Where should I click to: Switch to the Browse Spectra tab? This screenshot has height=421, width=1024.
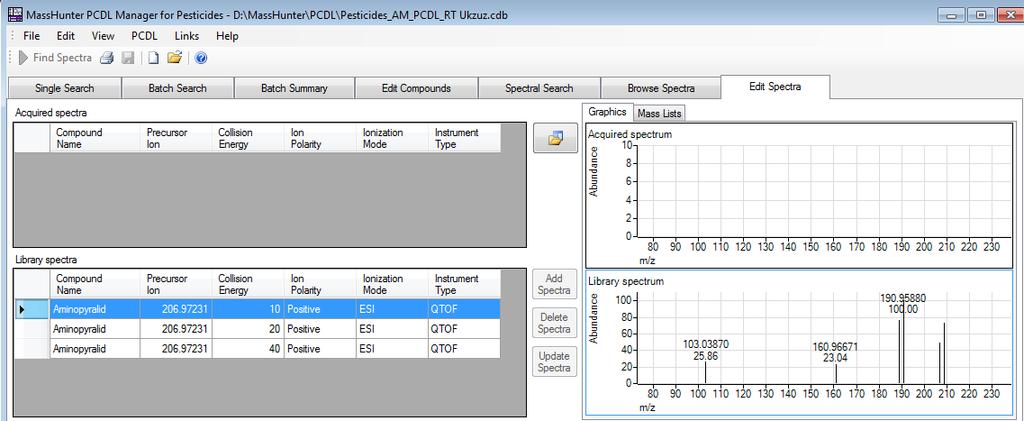(x=661, y=88)
